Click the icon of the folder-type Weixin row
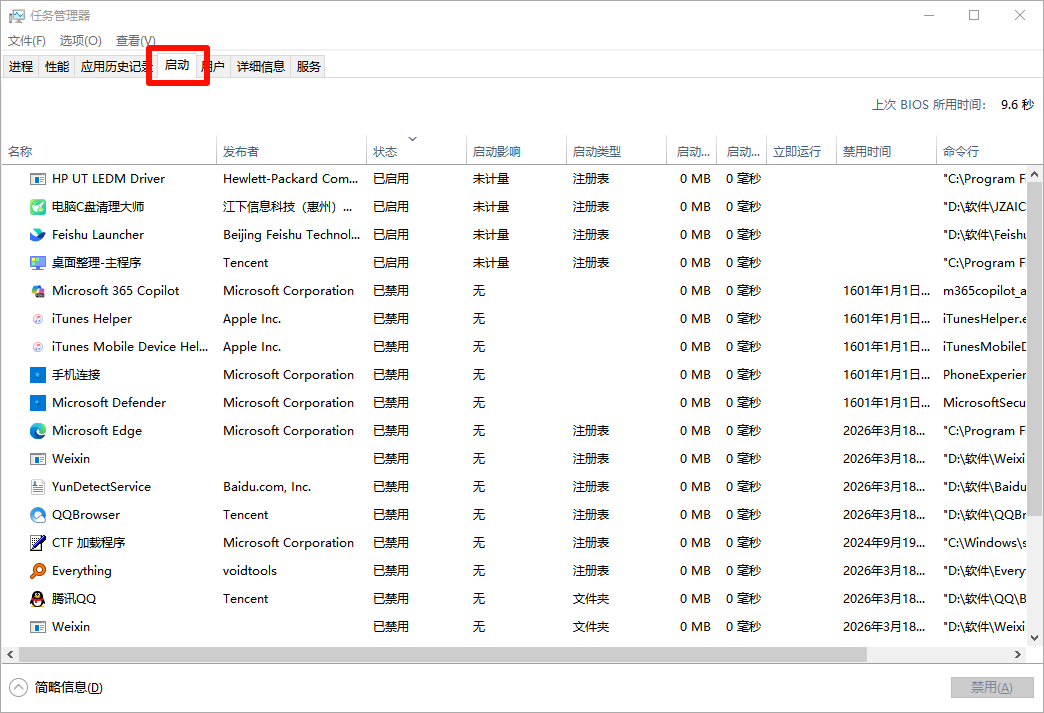 (38, 626)
